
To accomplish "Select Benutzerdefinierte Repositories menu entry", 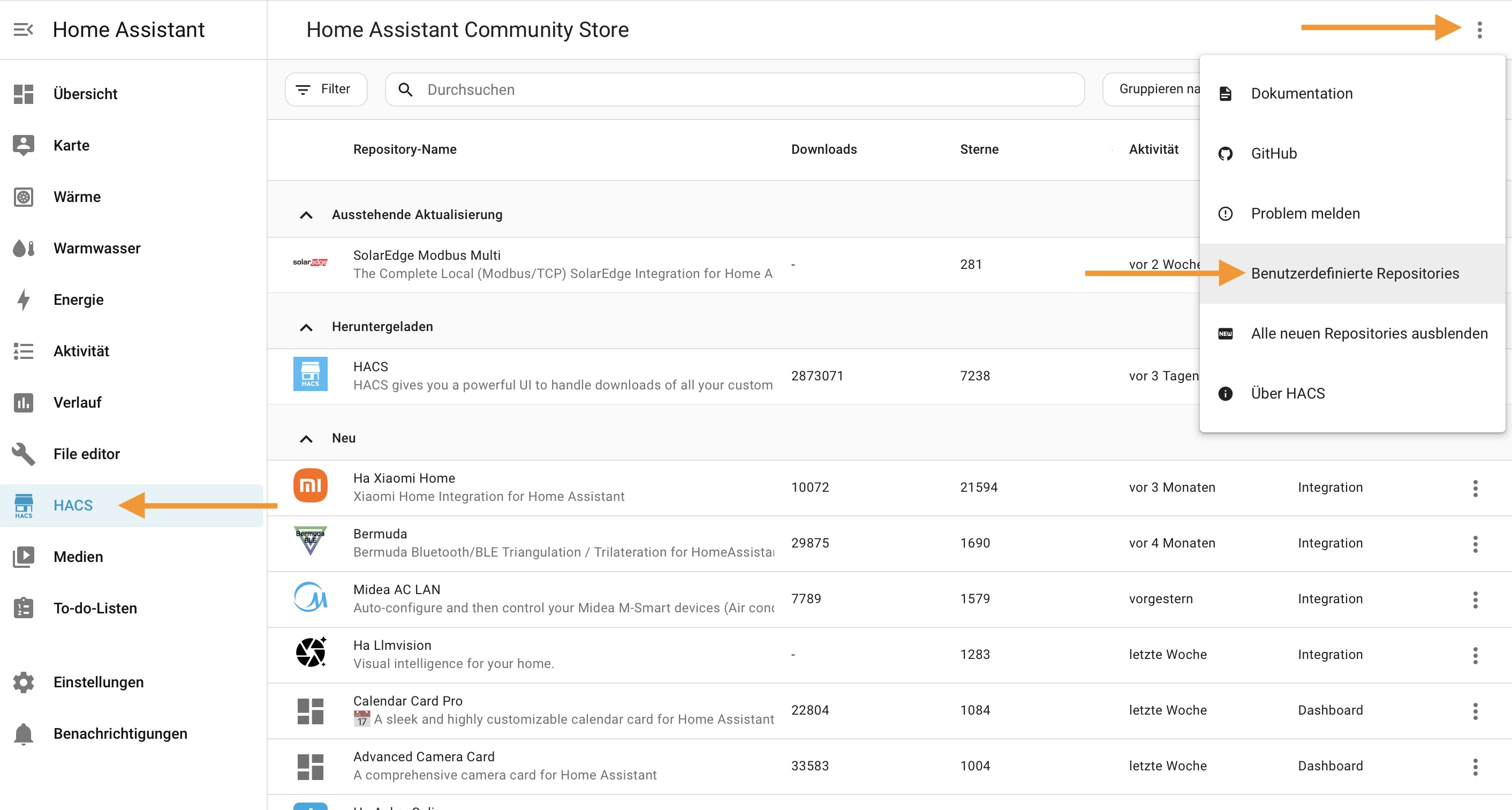I will 1354,274.
